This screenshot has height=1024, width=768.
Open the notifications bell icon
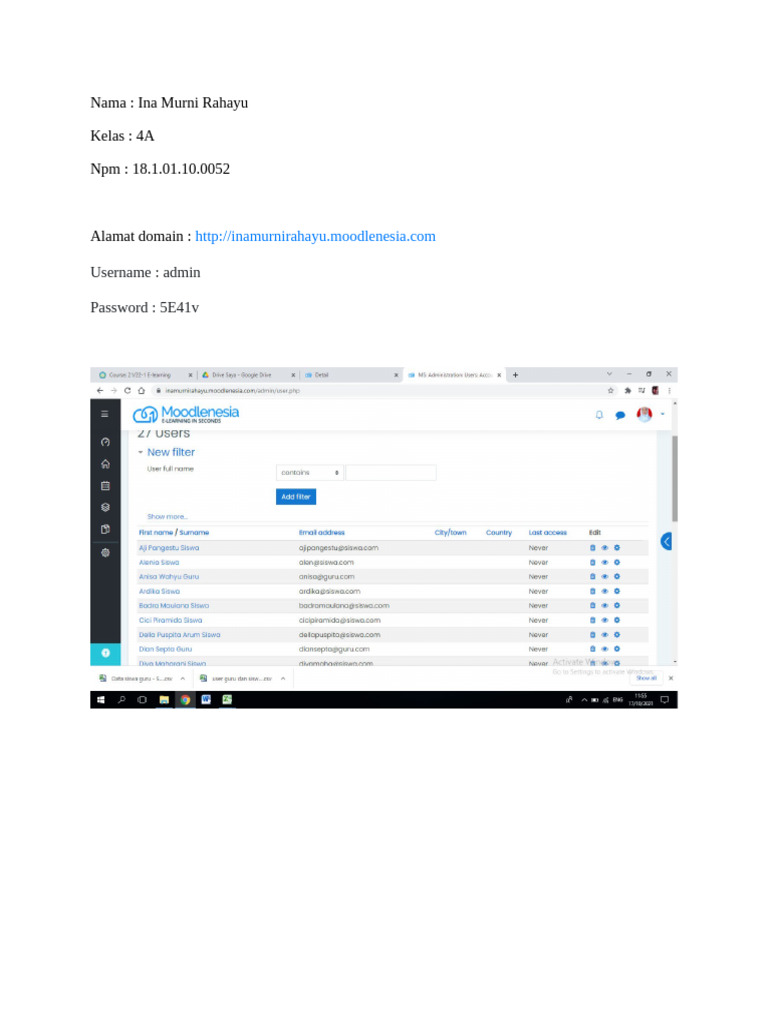click(x=599, y=415)
